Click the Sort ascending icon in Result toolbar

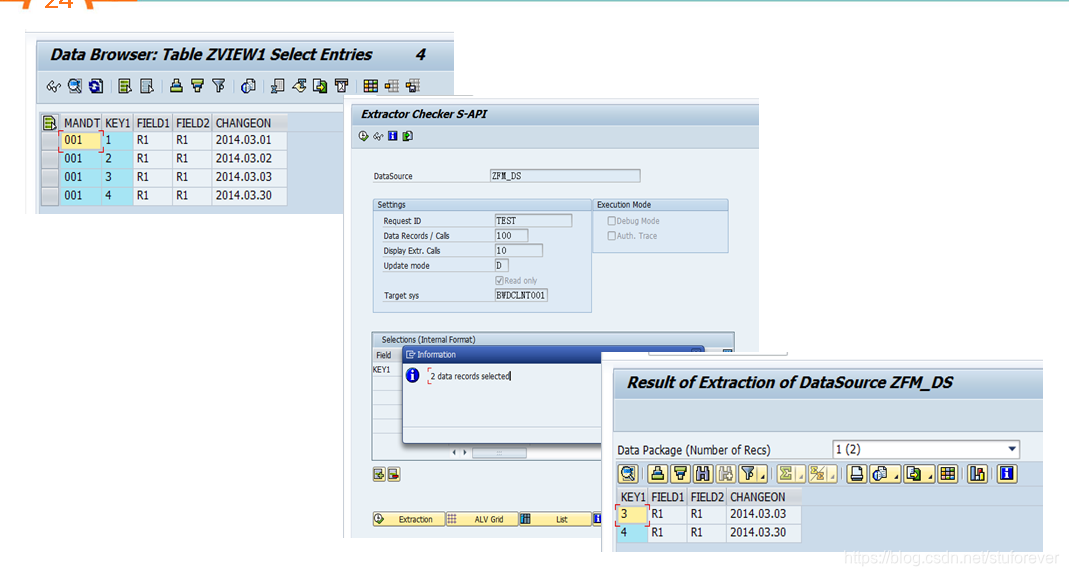click(657, 474)
